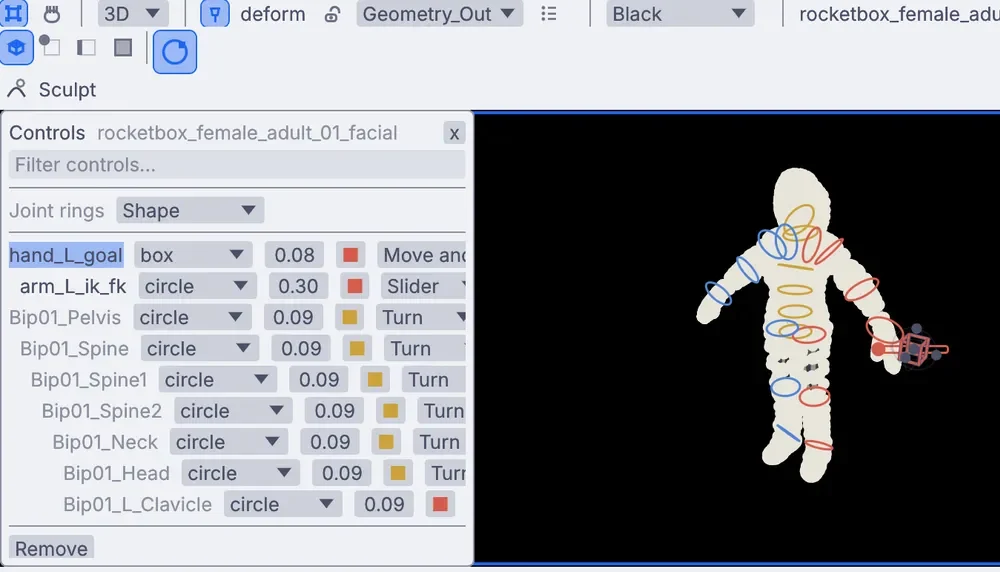
Task: Click the point-and-square display icon
Action: [50, 47]
